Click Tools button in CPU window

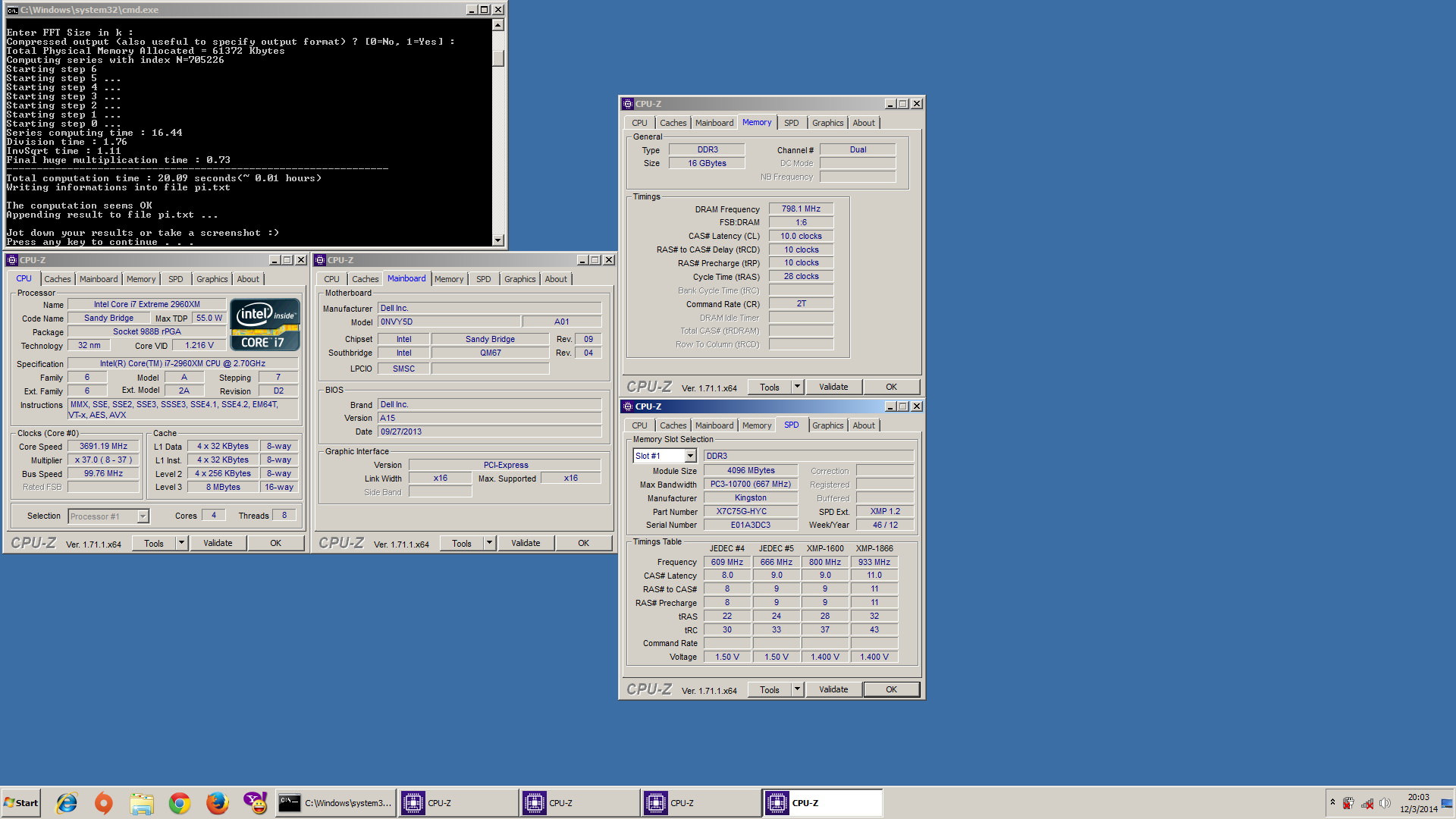click(x=154, y=543)
